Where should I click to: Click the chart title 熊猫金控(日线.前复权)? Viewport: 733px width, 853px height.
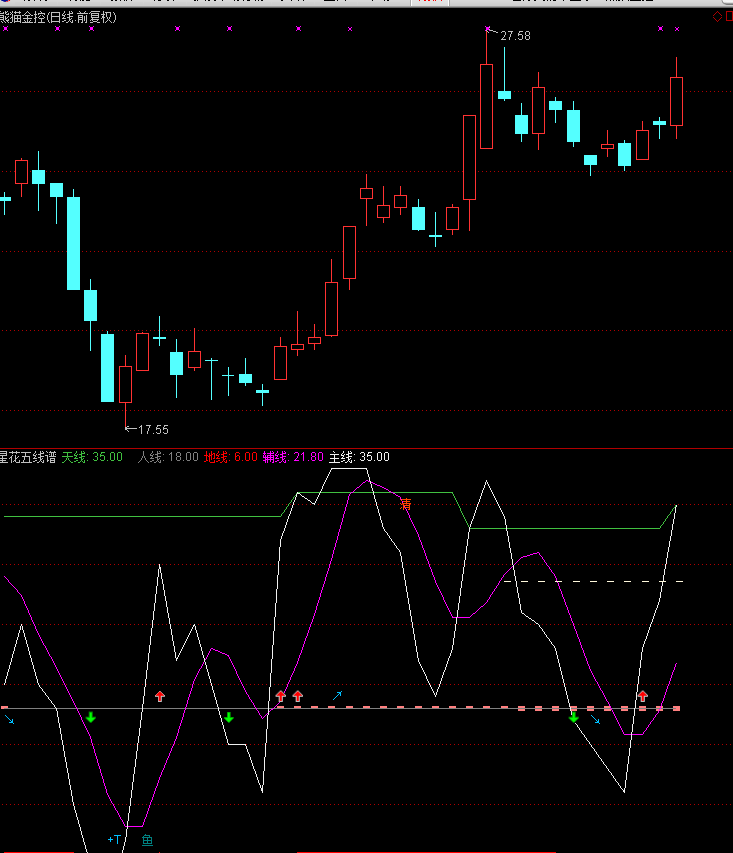[58, 17]
